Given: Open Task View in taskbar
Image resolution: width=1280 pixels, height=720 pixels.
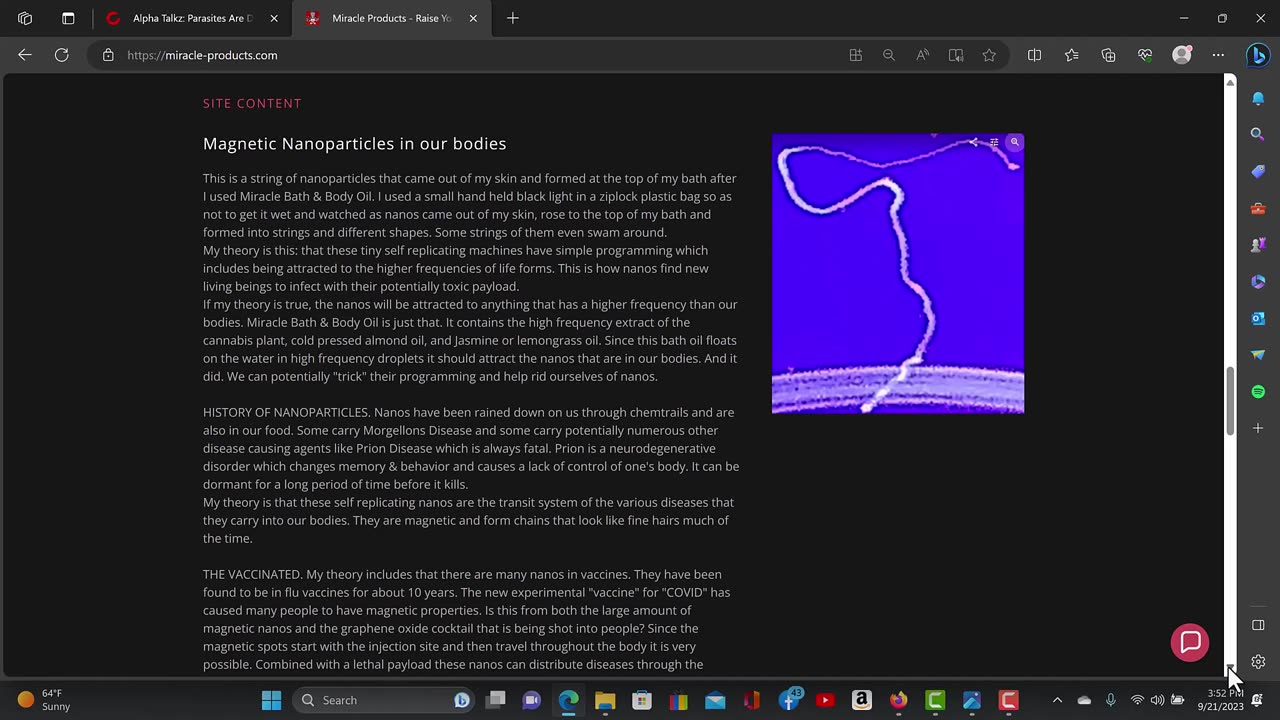Looking at the screenshot, I should point(495,700).
